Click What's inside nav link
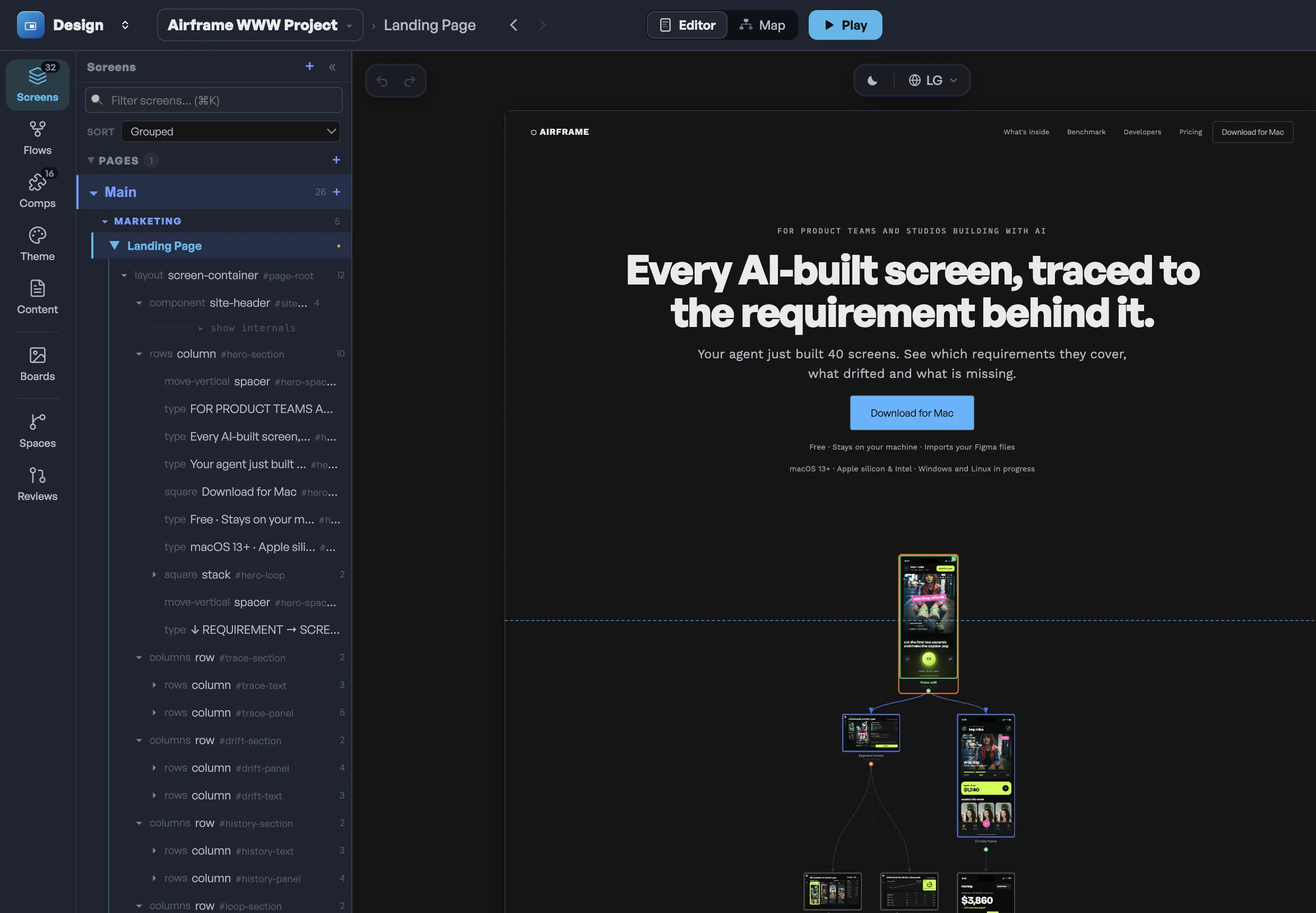This screenshot has width=1316, height=913. tap(1026, 132)
